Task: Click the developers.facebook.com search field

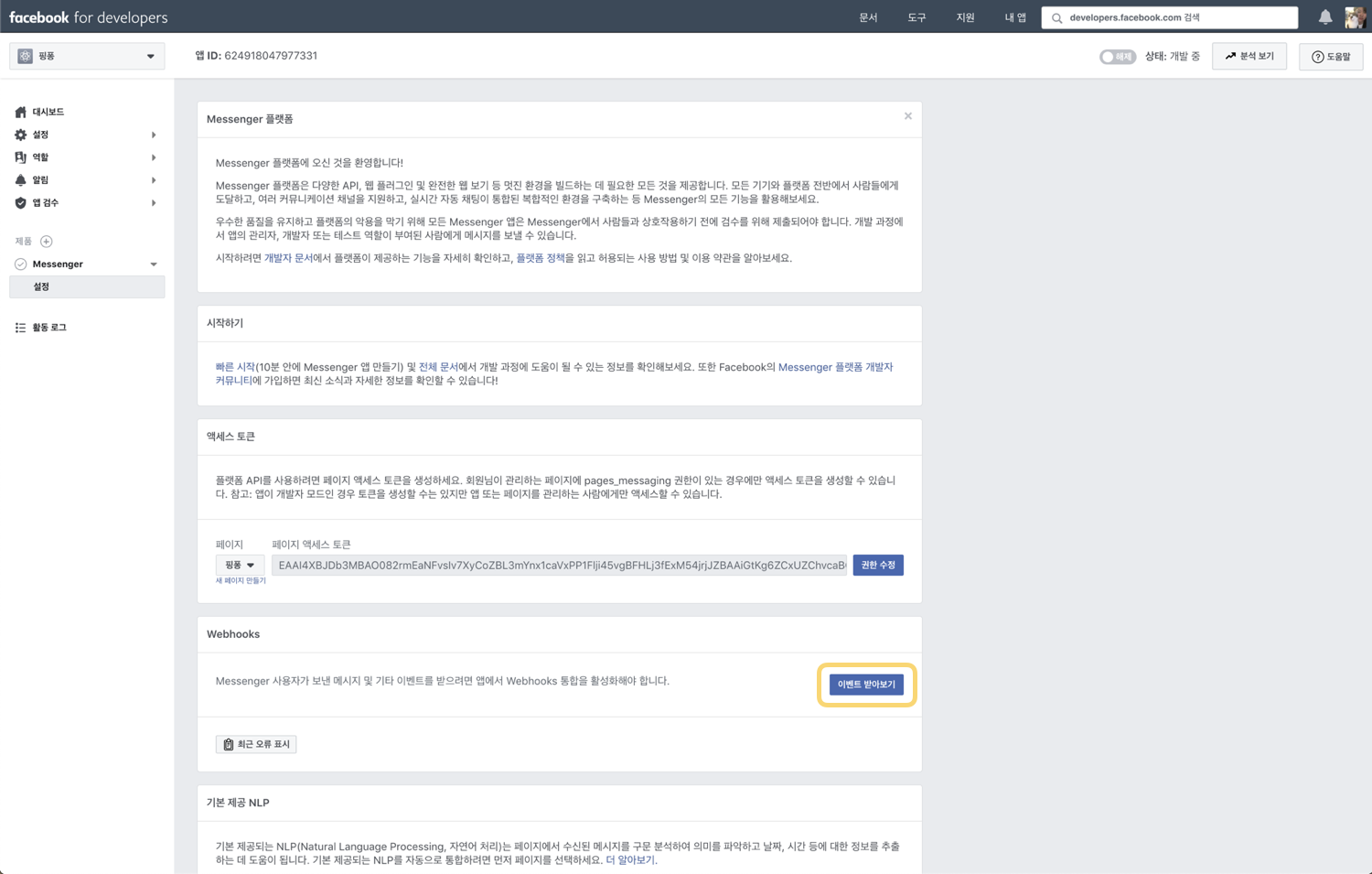Action: (1170, 17)
